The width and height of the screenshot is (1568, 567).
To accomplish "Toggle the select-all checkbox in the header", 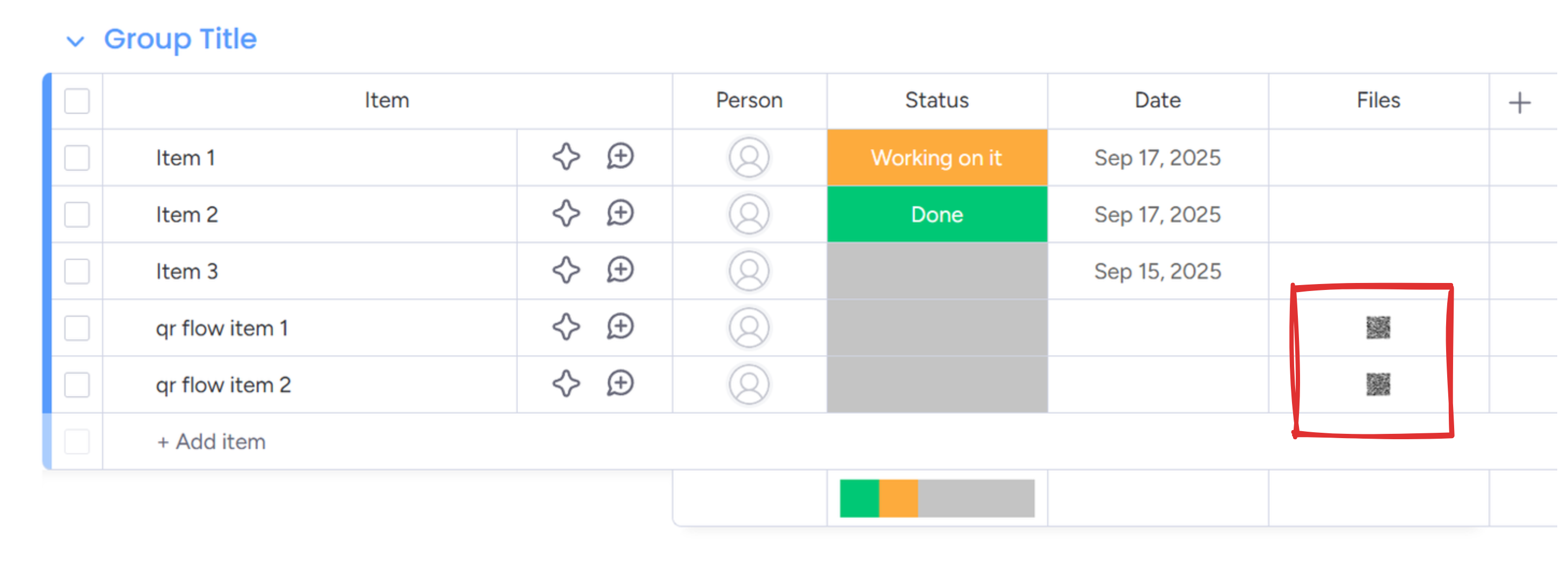I will [x=77, y=101].
